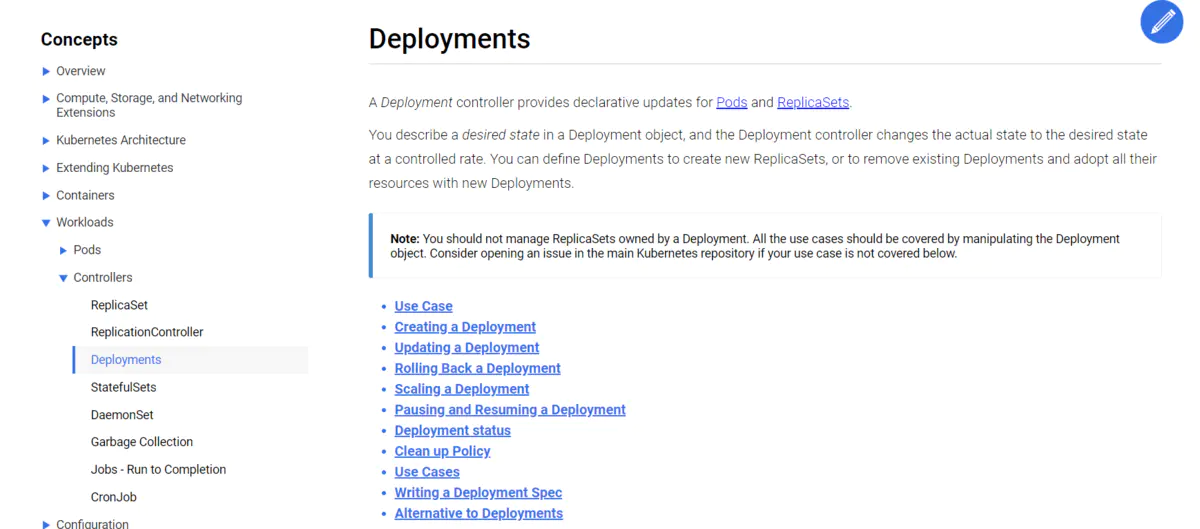Select the Workloads sidebar entry
This screenshot has width=1200, height=529.
85,222
